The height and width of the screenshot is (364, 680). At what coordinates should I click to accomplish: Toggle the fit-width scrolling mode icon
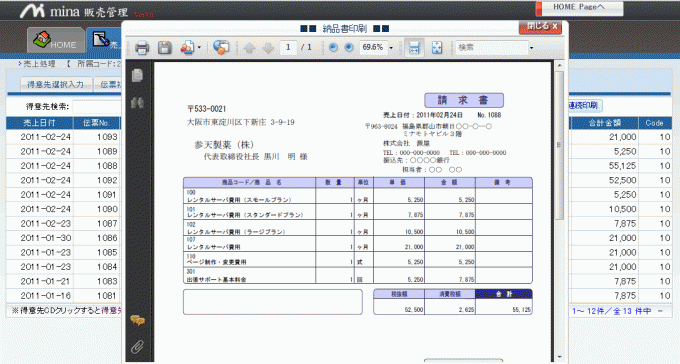pyautogui.click(x=414, y=47)
